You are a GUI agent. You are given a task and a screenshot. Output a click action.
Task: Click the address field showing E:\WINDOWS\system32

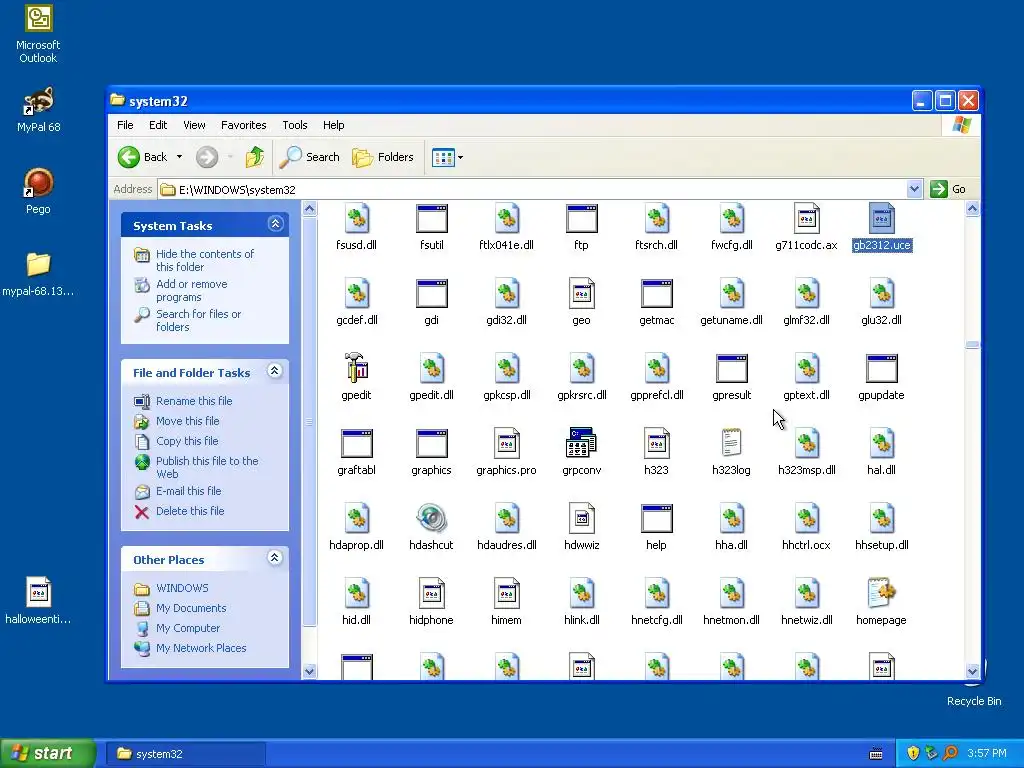[x=532, y=189]
